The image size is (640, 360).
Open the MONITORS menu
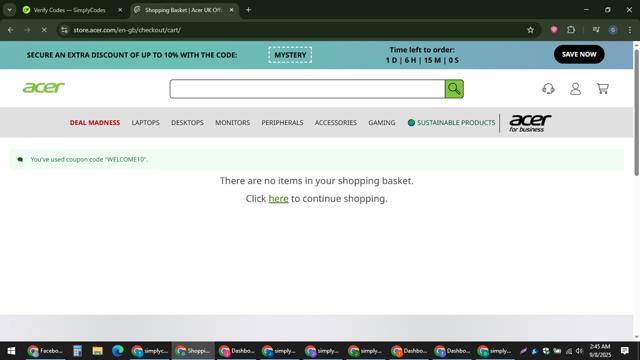(233, 122)
